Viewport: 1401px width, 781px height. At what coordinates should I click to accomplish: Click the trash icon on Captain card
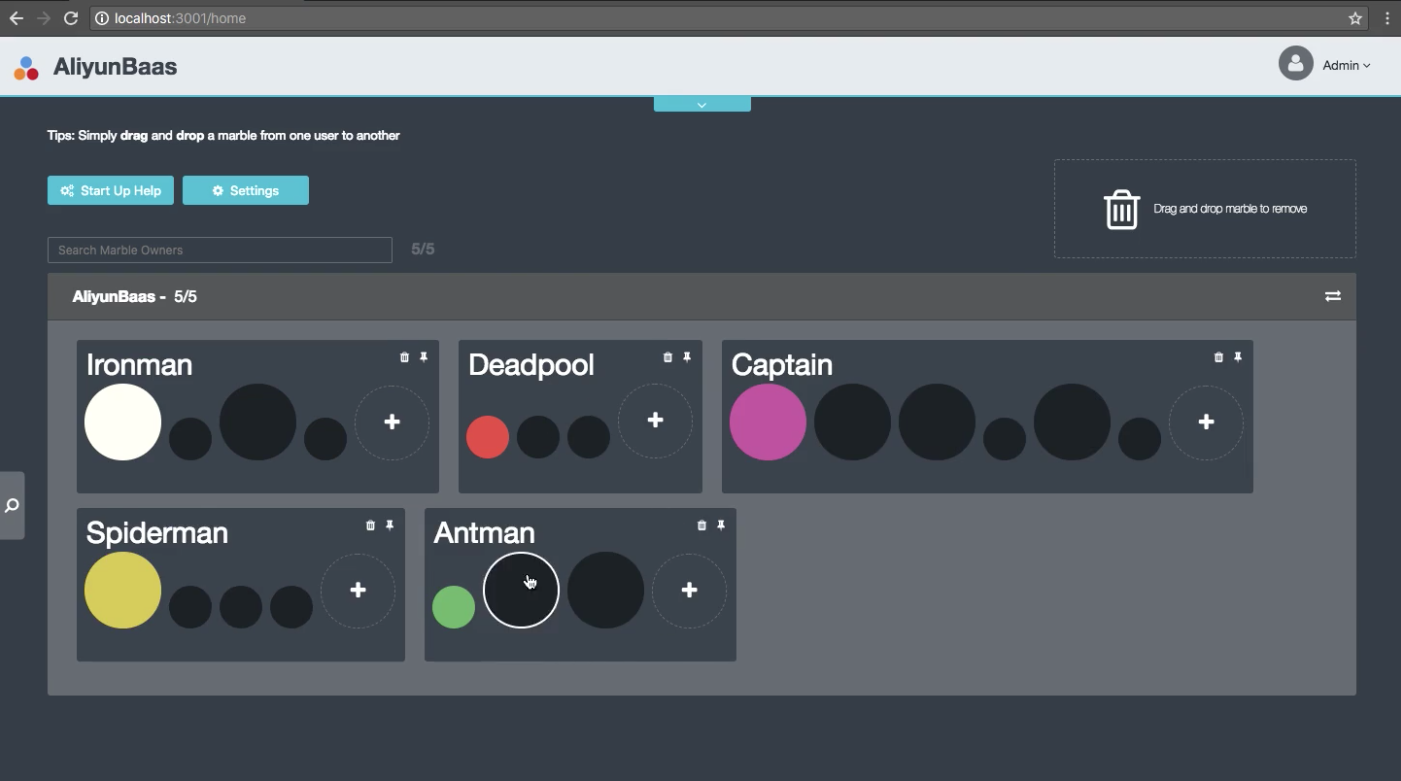pyautogui.click(x=1218, y=357)
